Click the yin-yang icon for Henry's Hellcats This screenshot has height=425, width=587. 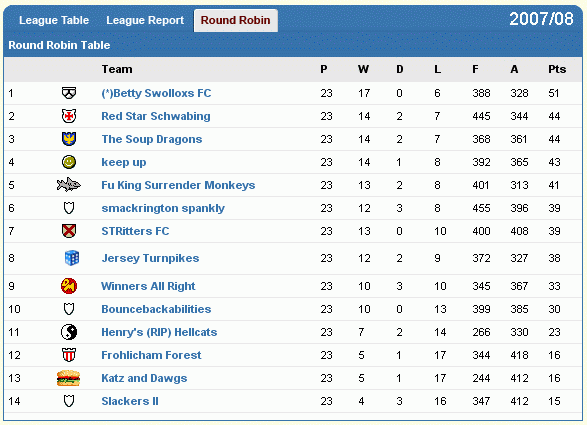(x=69, y=332)
